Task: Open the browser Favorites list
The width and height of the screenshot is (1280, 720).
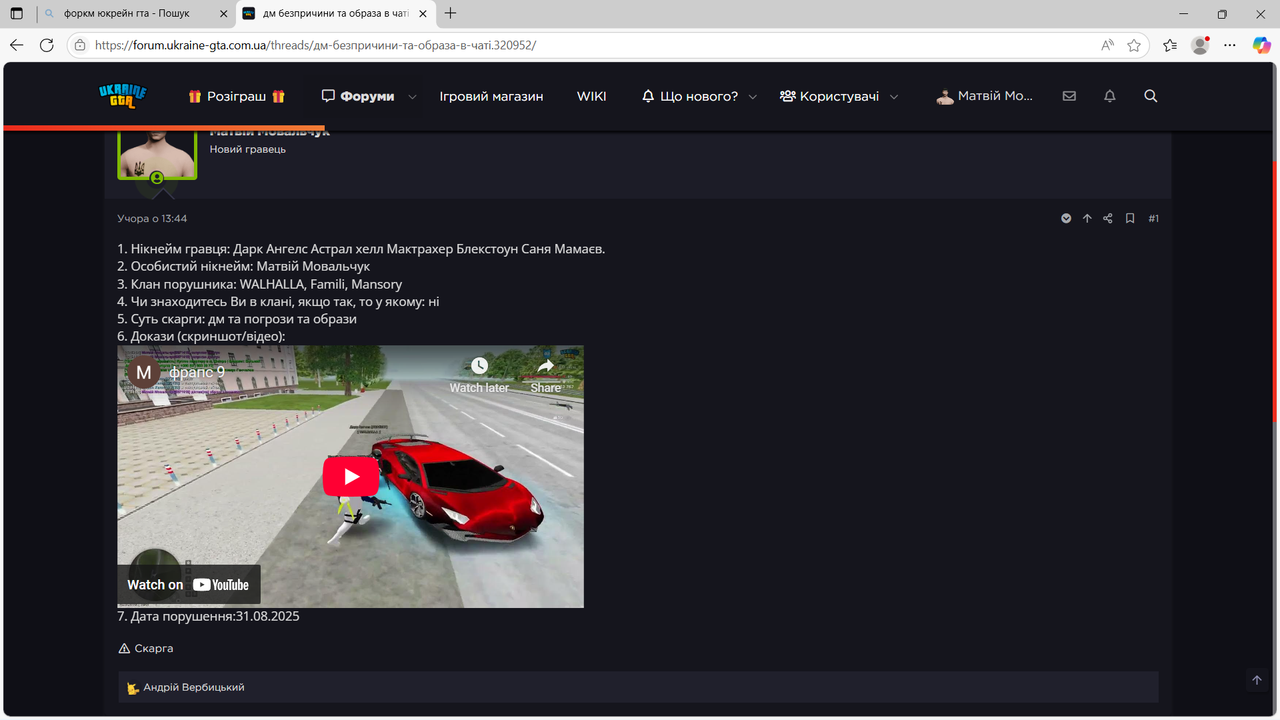Action: tap(1170, 45)
